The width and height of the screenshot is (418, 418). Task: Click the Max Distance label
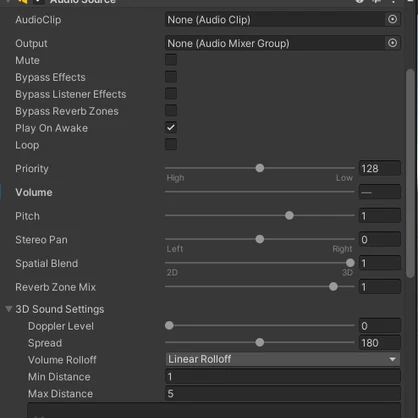pyautogui.click(x=60, y=394)
